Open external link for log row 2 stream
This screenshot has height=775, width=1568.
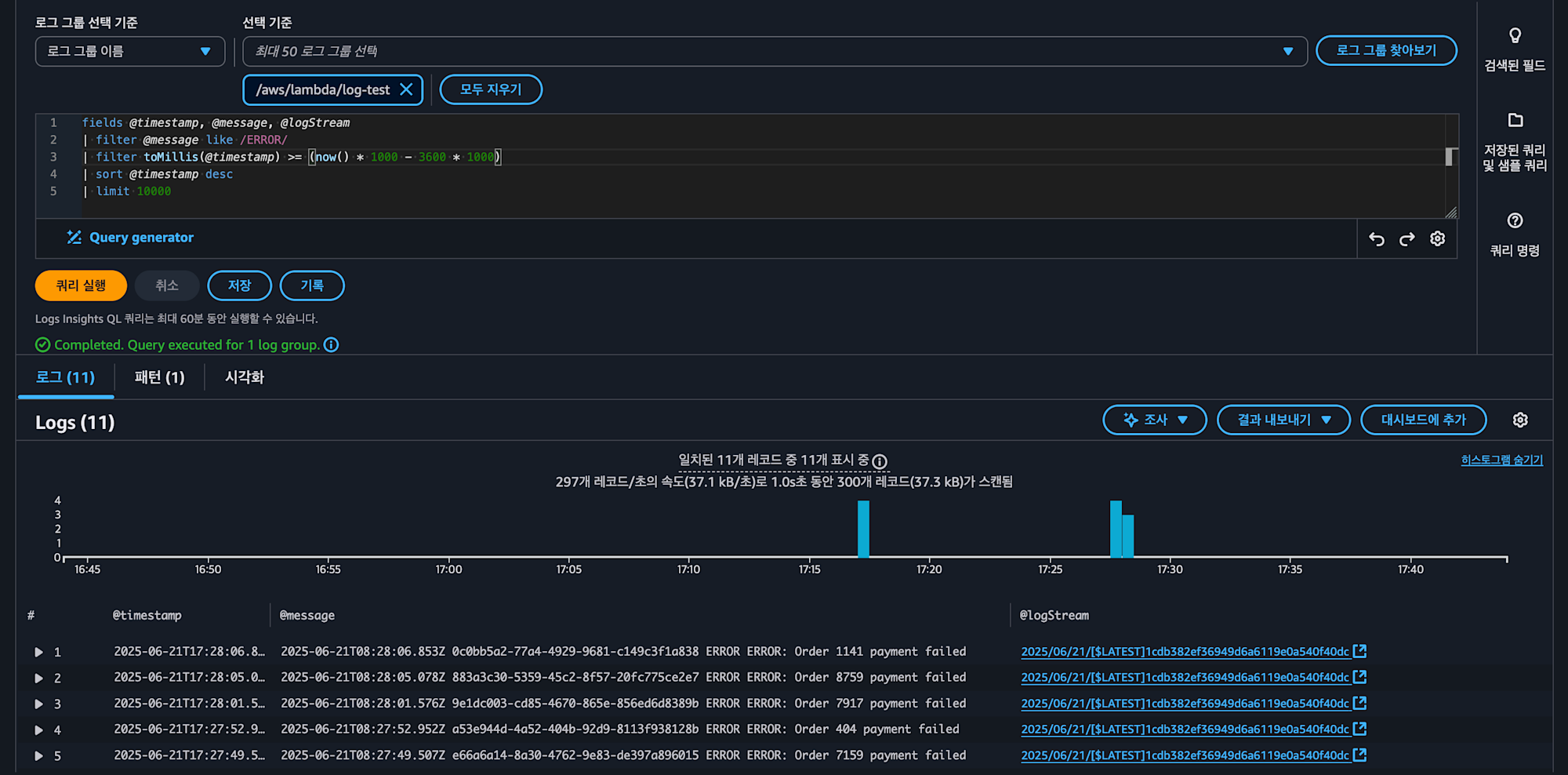pos(1360,677)
